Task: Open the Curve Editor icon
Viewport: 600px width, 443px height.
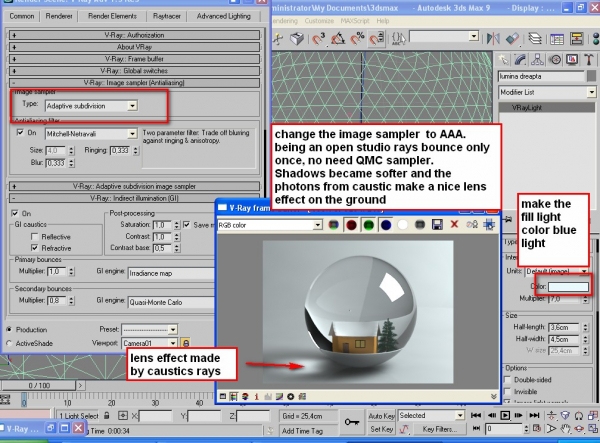Action: tap(557, 39)
